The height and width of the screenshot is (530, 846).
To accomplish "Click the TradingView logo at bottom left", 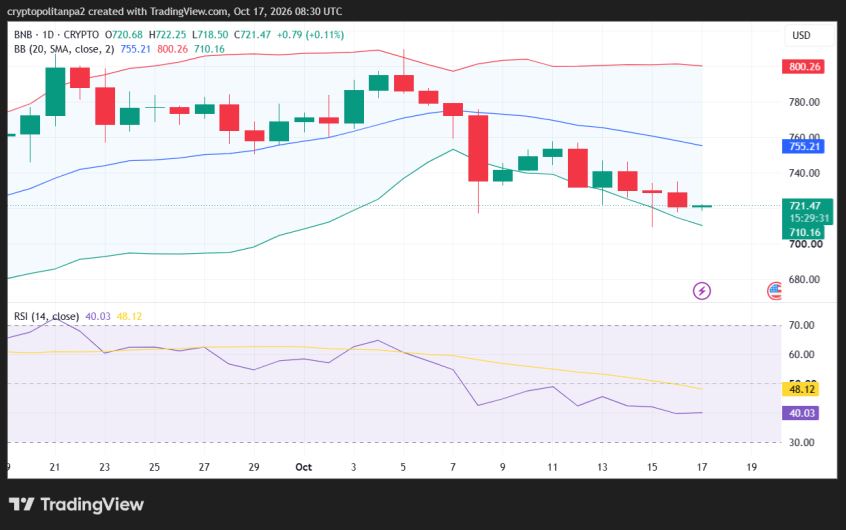I will (76, 505).
